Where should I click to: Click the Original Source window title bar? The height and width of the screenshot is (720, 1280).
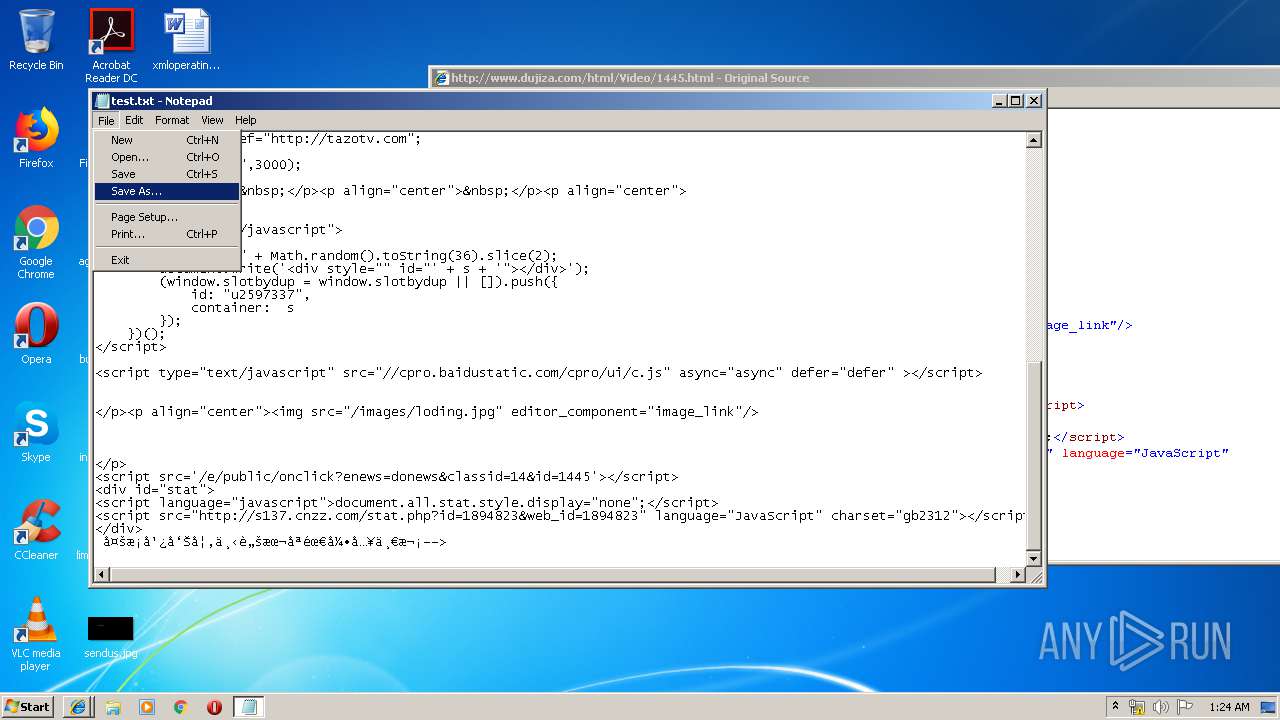point(855,78)
